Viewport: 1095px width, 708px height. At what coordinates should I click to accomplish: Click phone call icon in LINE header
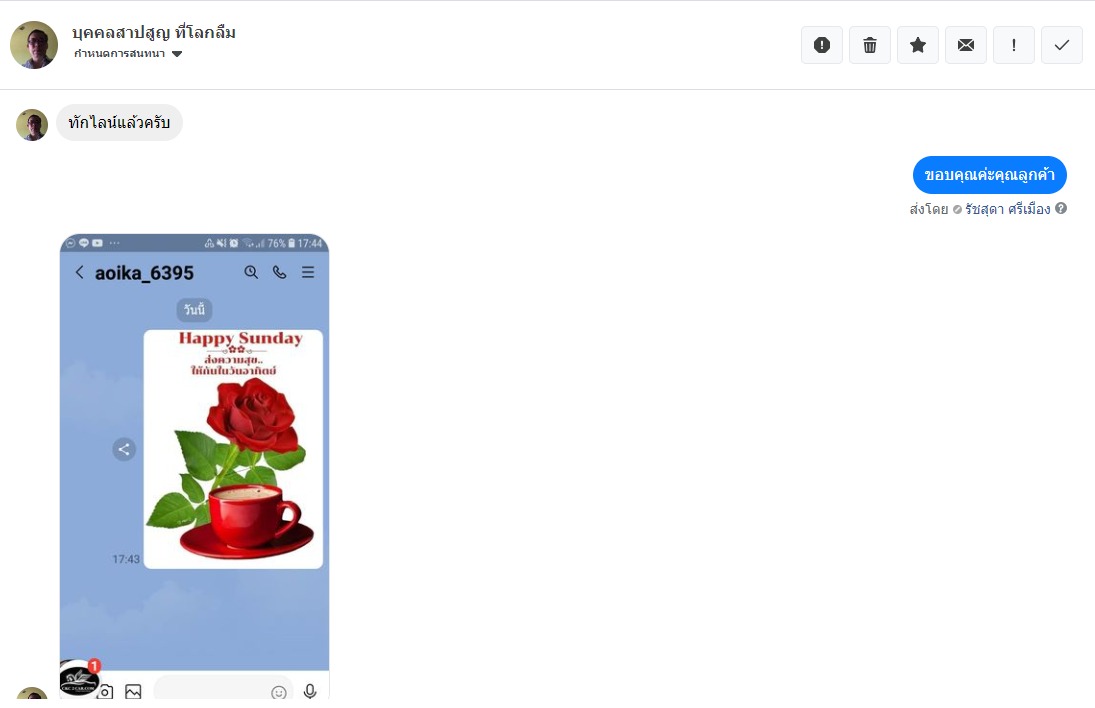tap(279, 272)
